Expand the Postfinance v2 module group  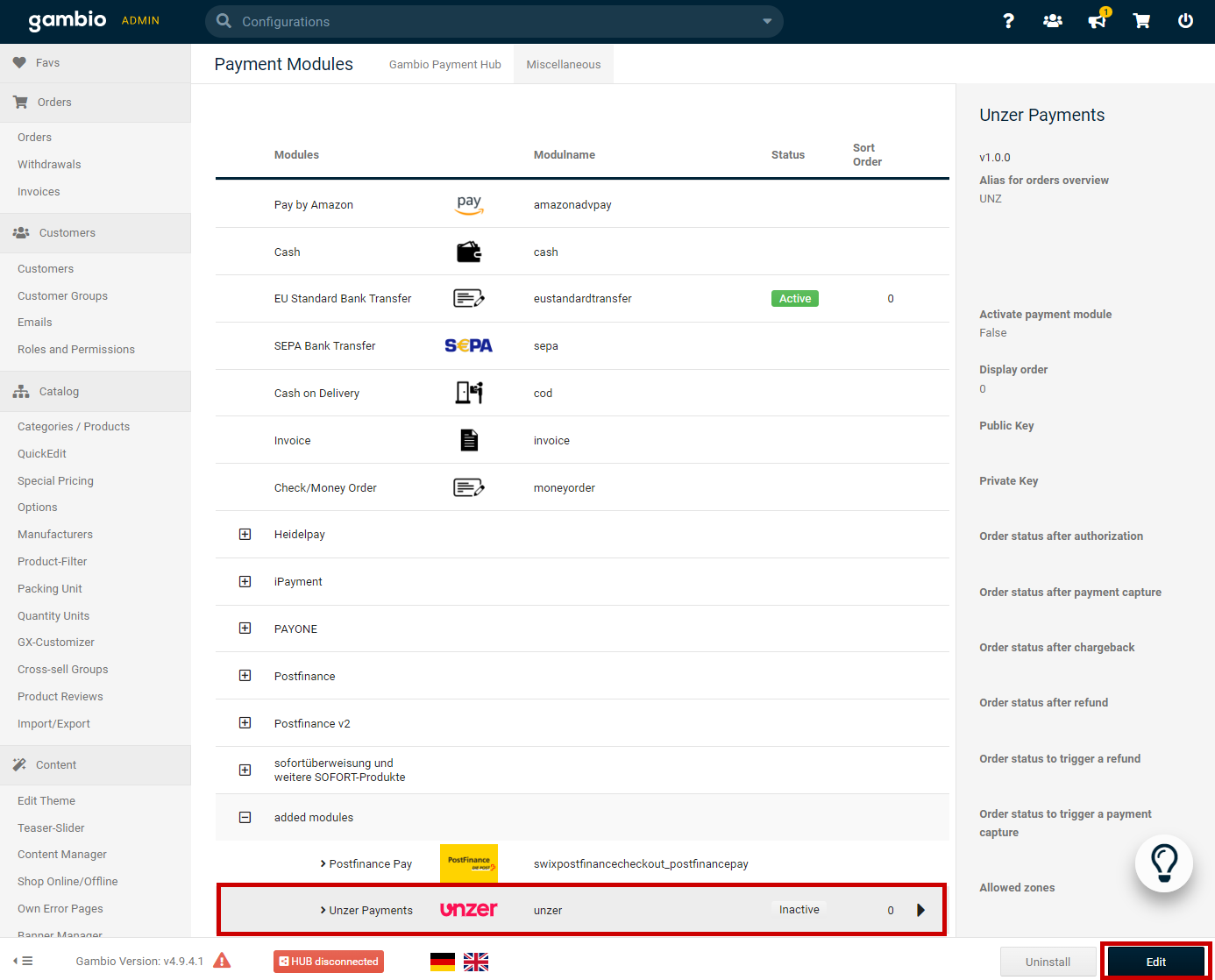[x=245, y=723]
